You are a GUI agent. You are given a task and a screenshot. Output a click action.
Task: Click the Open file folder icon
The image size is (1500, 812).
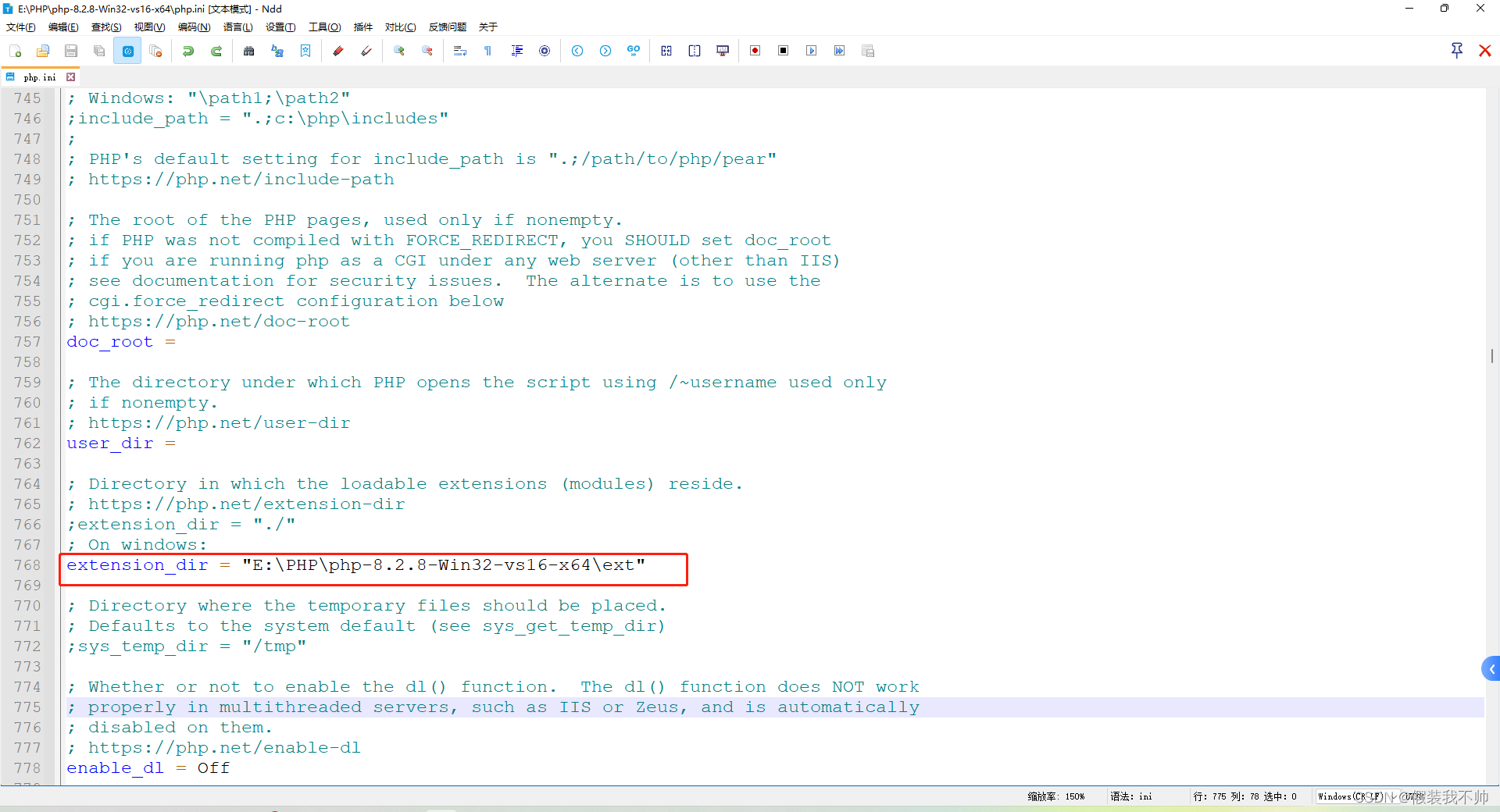click(x=43, y=51)
